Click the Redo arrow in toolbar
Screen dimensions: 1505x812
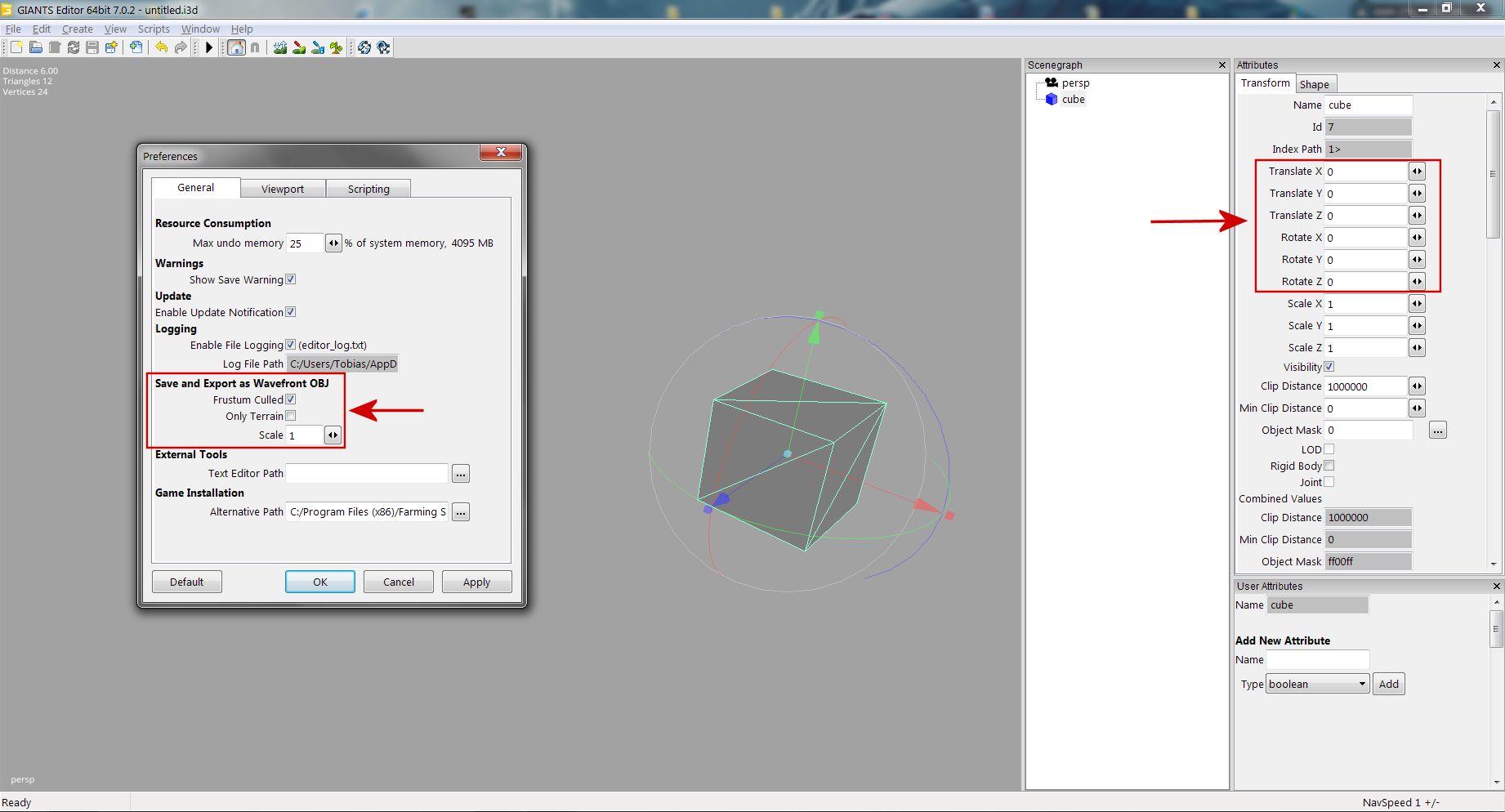[x=181, y=47]
